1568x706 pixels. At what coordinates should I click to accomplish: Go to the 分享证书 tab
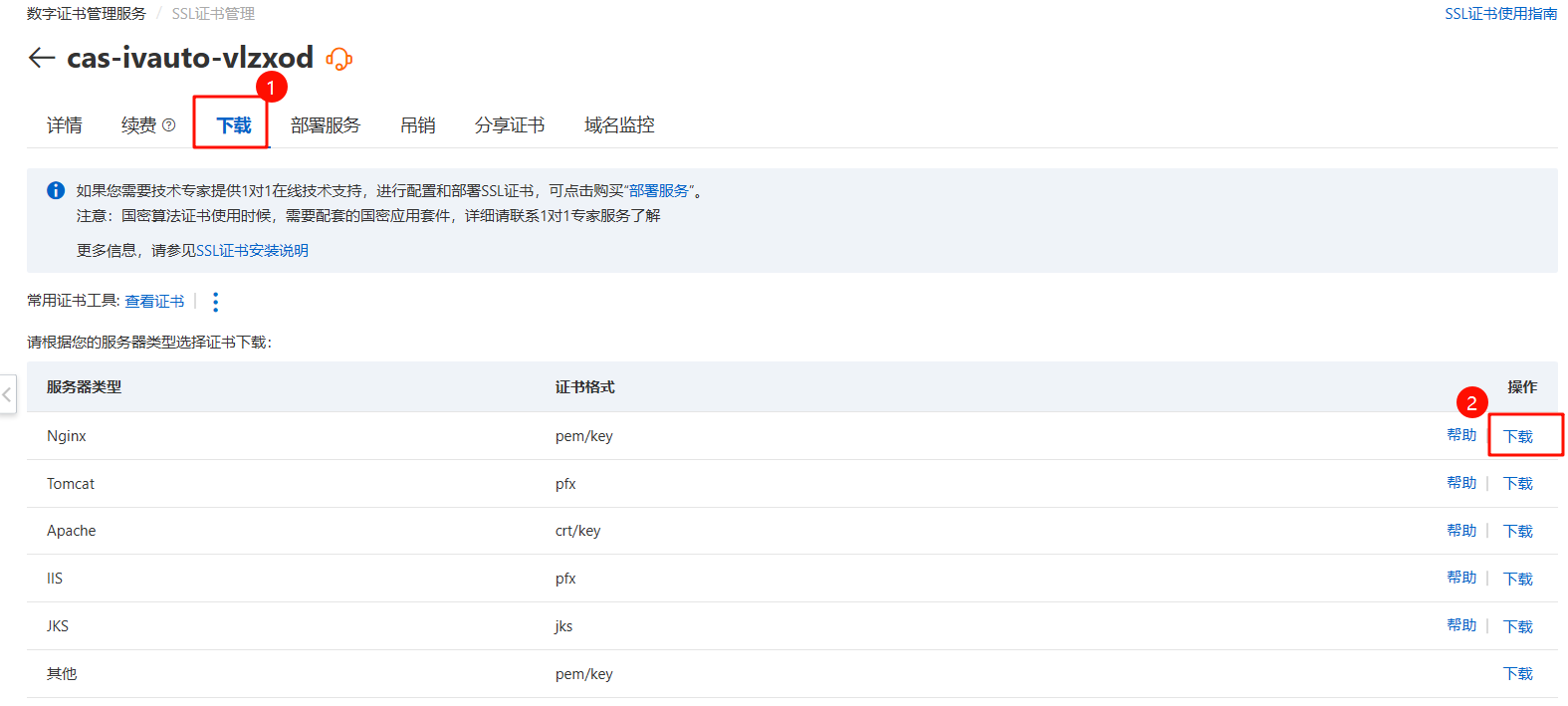[x=510, y=125]
